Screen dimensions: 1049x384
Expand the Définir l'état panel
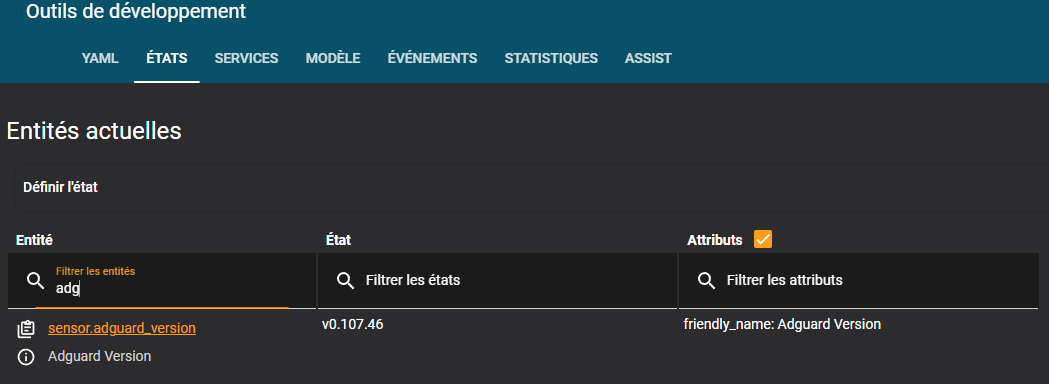532,187
